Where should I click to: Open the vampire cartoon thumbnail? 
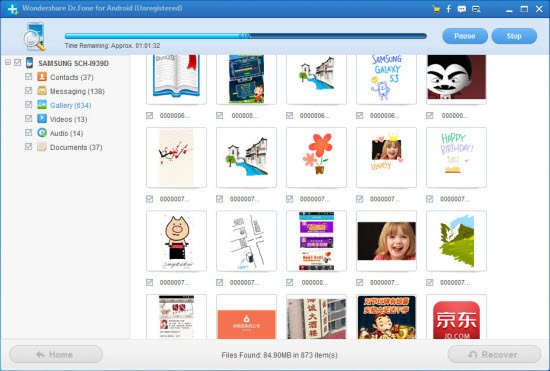(x=456, y=79)
